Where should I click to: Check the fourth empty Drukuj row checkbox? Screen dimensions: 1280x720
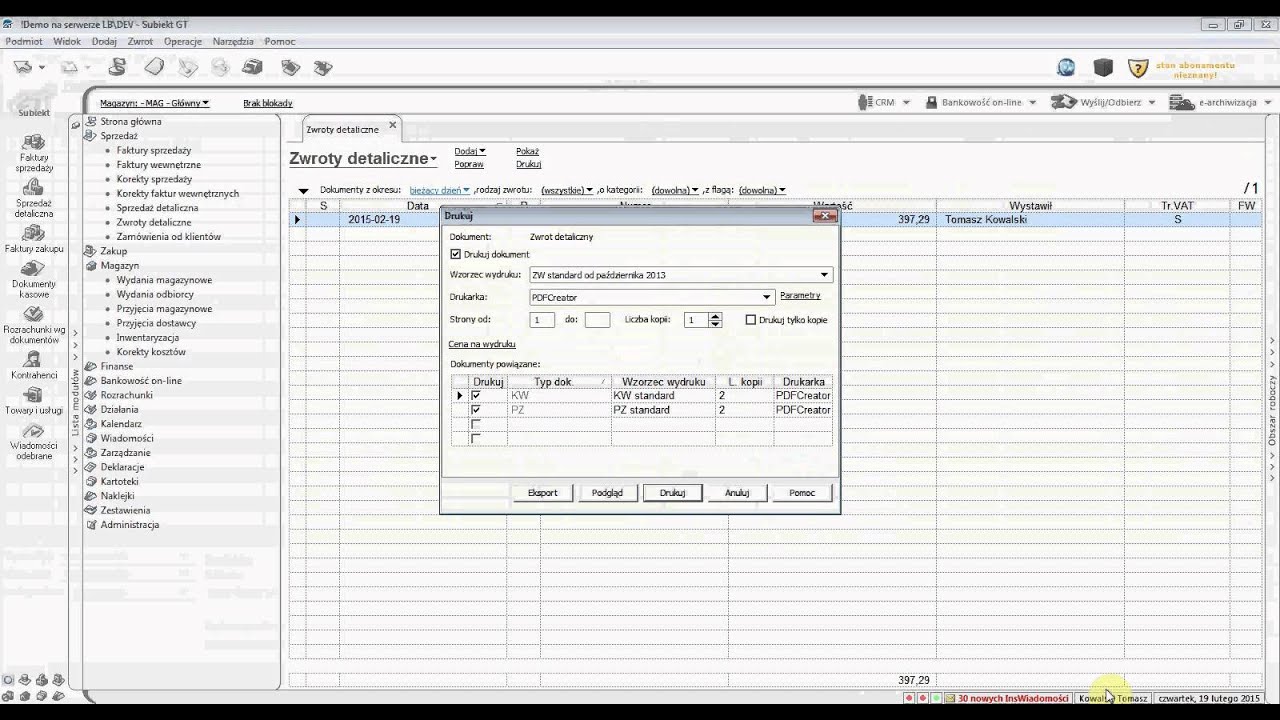476,438
